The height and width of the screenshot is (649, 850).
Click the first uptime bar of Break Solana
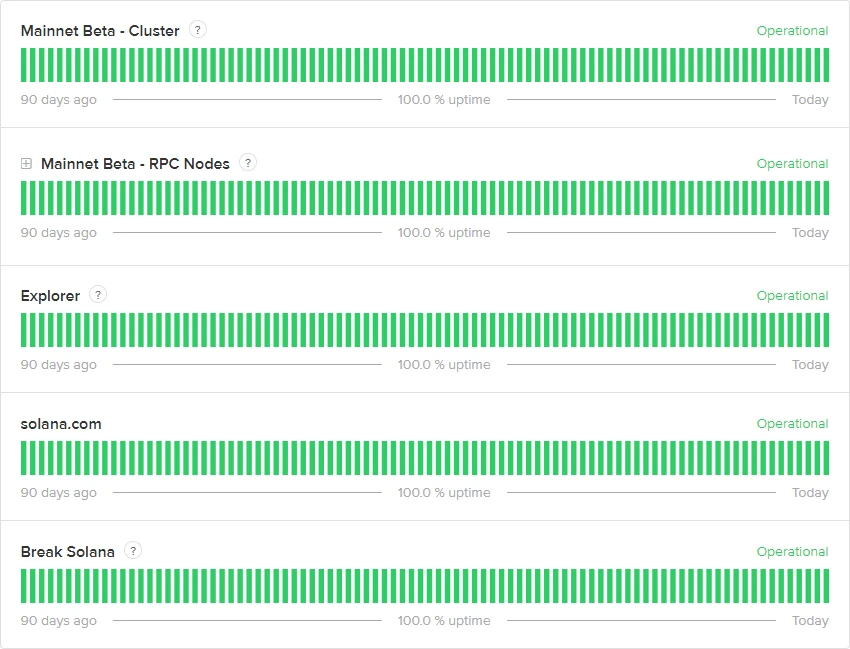click(x=24, y=586)
